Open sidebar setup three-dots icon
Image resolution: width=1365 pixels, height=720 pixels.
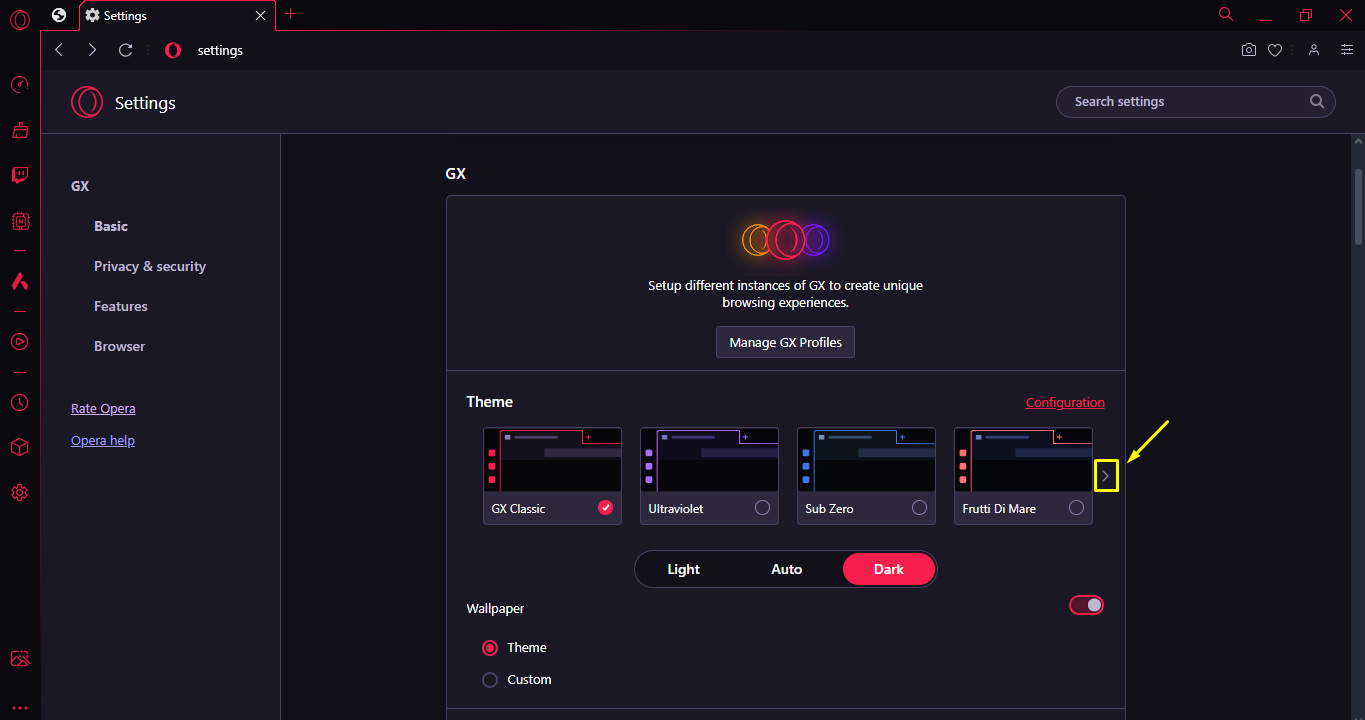tap(19, 707)
